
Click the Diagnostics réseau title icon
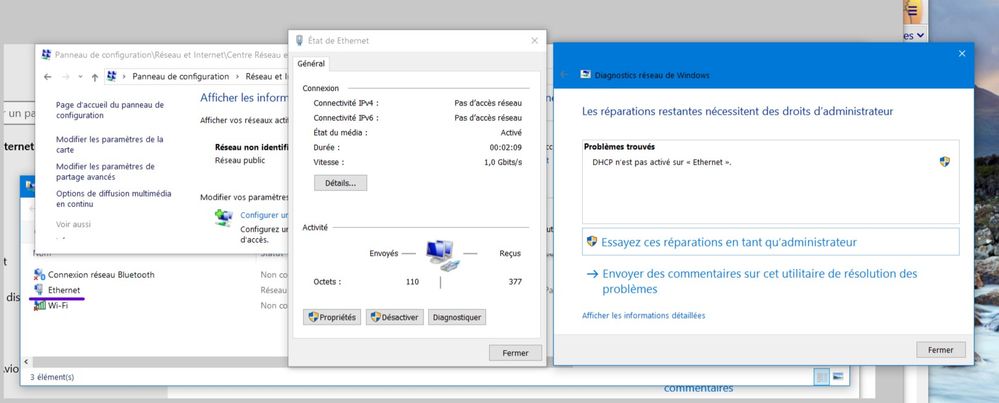coord(585,74)
